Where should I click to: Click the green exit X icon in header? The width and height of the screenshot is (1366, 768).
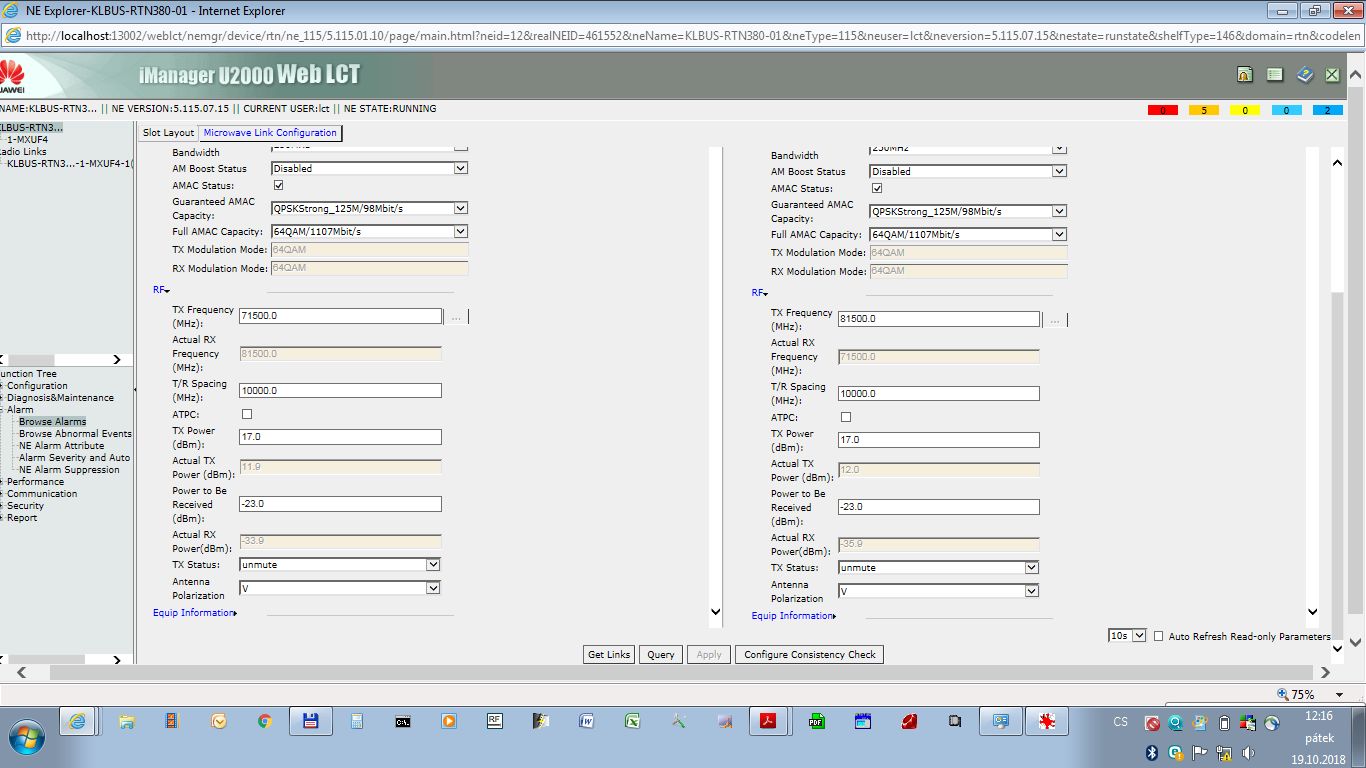[1332, 75]
